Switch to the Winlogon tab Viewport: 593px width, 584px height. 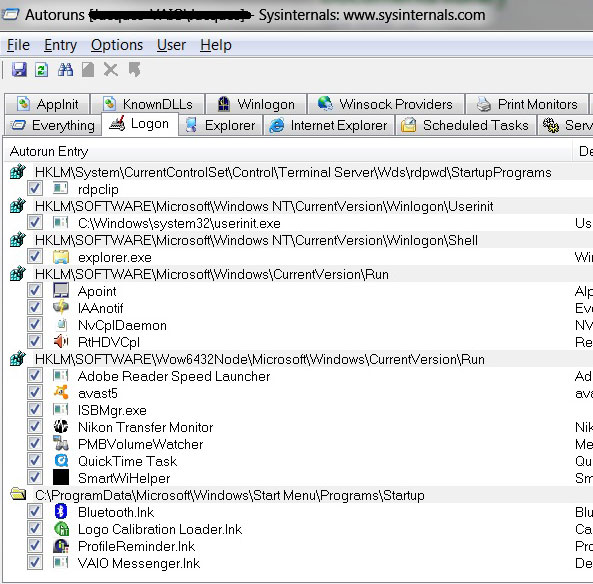point(256,104)
